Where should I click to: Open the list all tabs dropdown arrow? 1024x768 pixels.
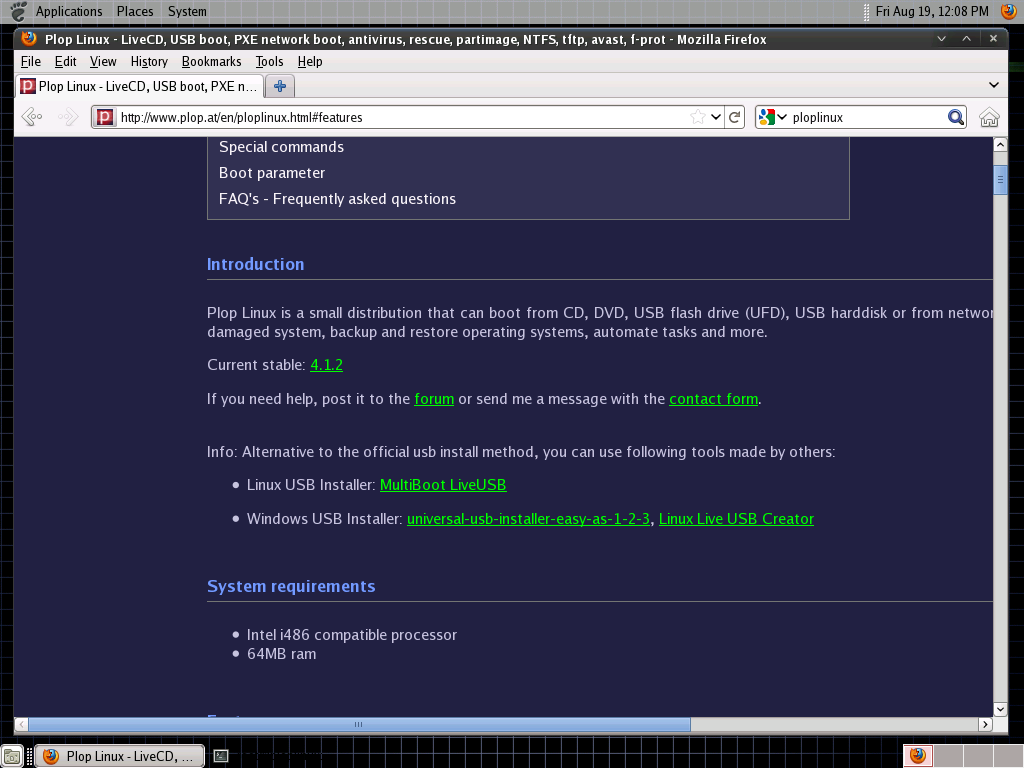993,85
